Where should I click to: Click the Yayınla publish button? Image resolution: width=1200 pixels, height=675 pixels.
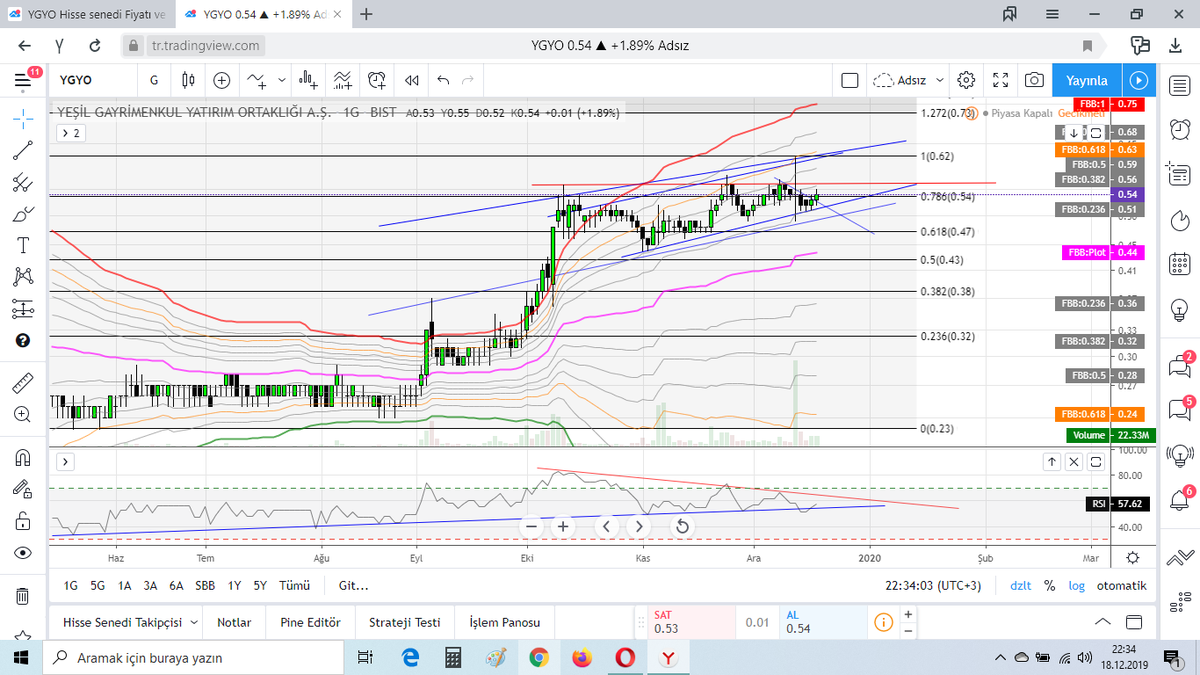coord(1087,80)
